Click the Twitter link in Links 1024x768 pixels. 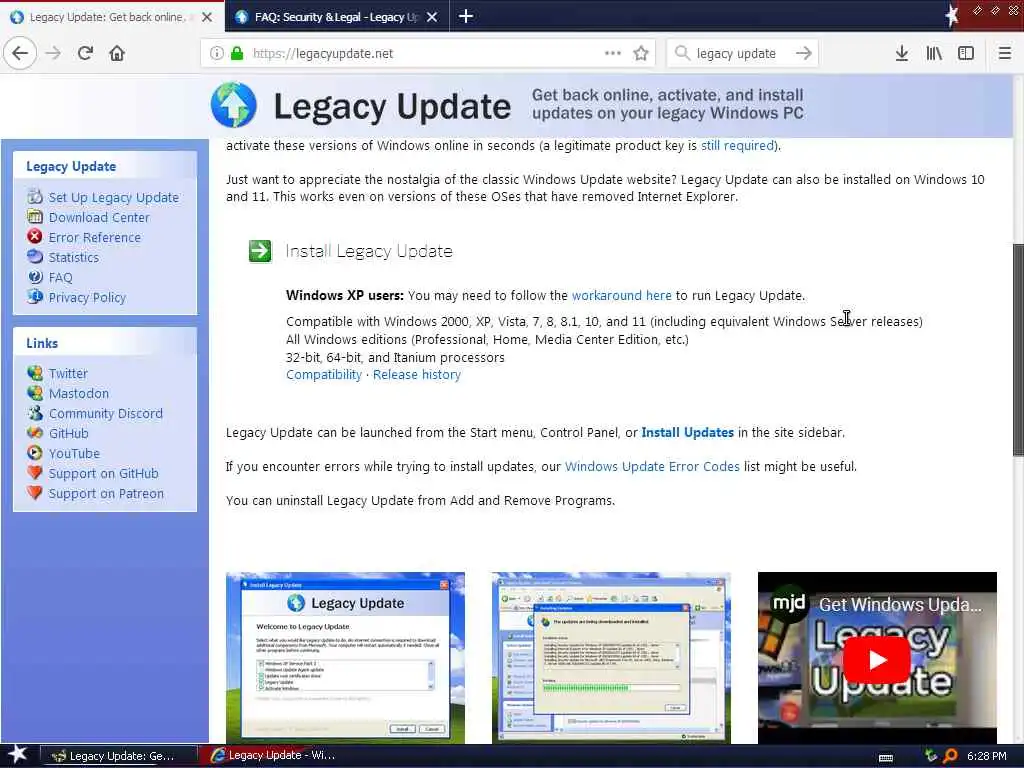(x=68, y=374)
